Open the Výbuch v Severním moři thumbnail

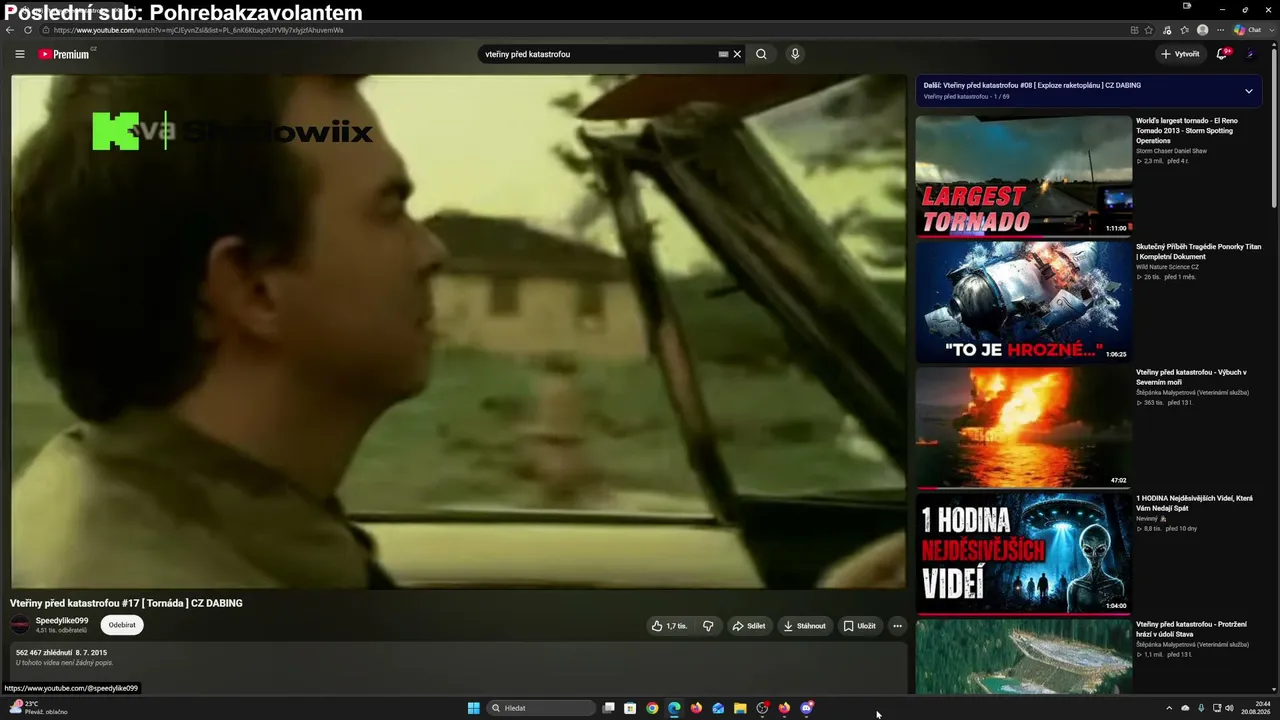pos(1024,428)
